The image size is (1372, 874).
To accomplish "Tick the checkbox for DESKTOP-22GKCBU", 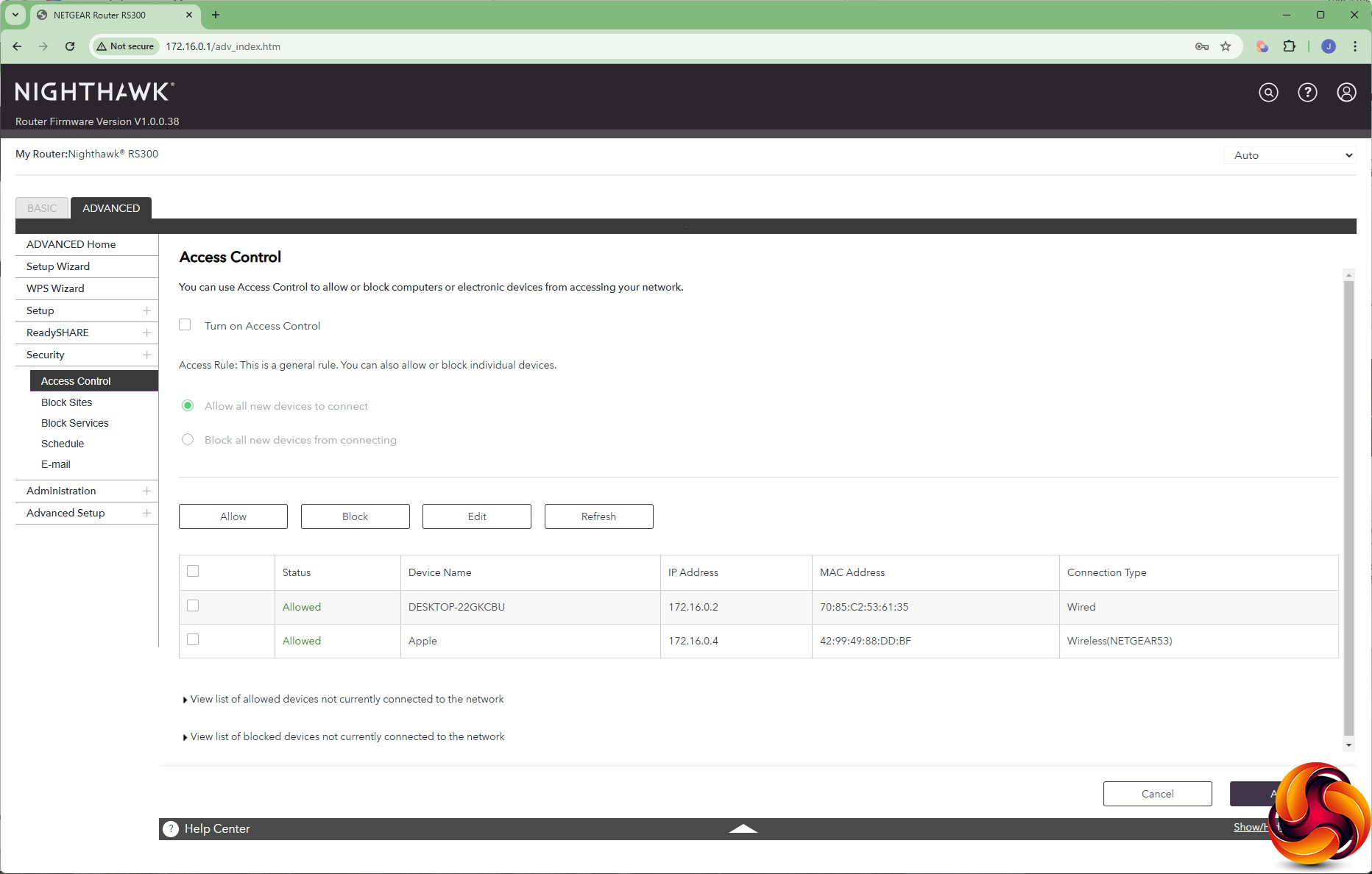I will click(193, 605).
